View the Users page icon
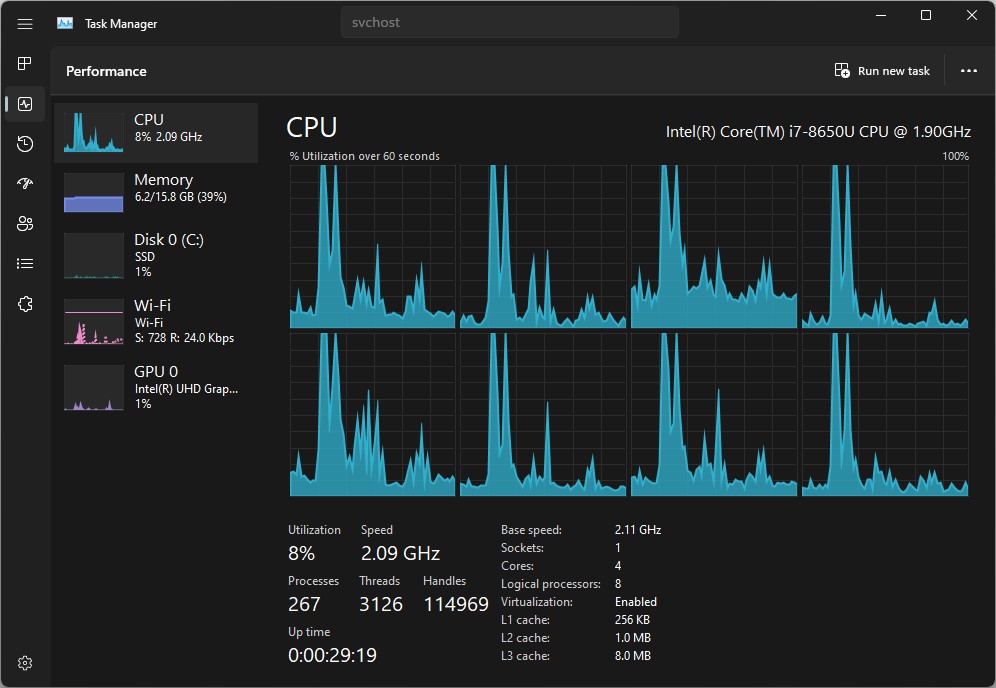The width and height of the screenshot is (996, 688). [x=25, y=223]
